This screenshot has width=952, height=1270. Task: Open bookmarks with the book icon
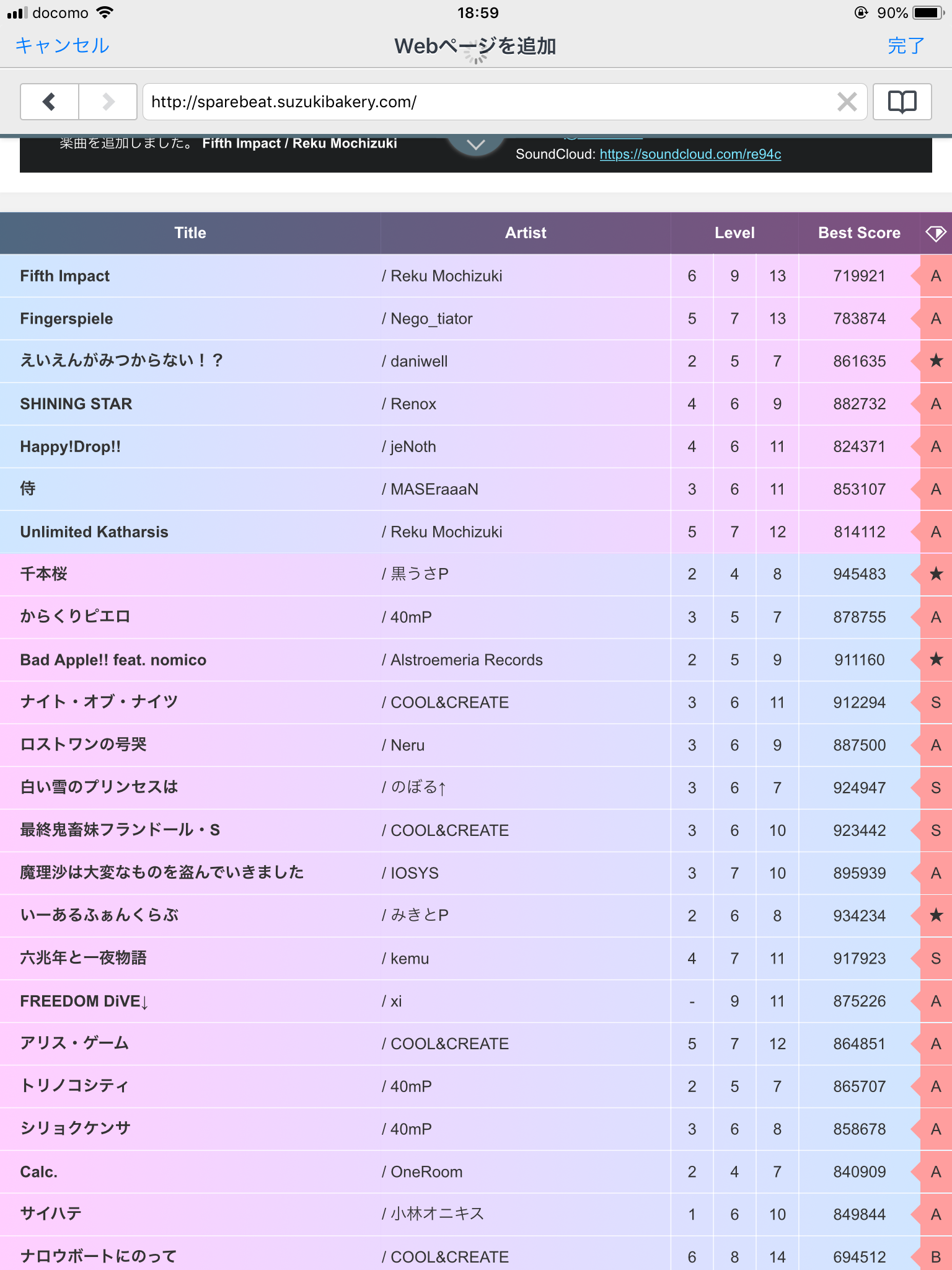(x=902, y=101)
